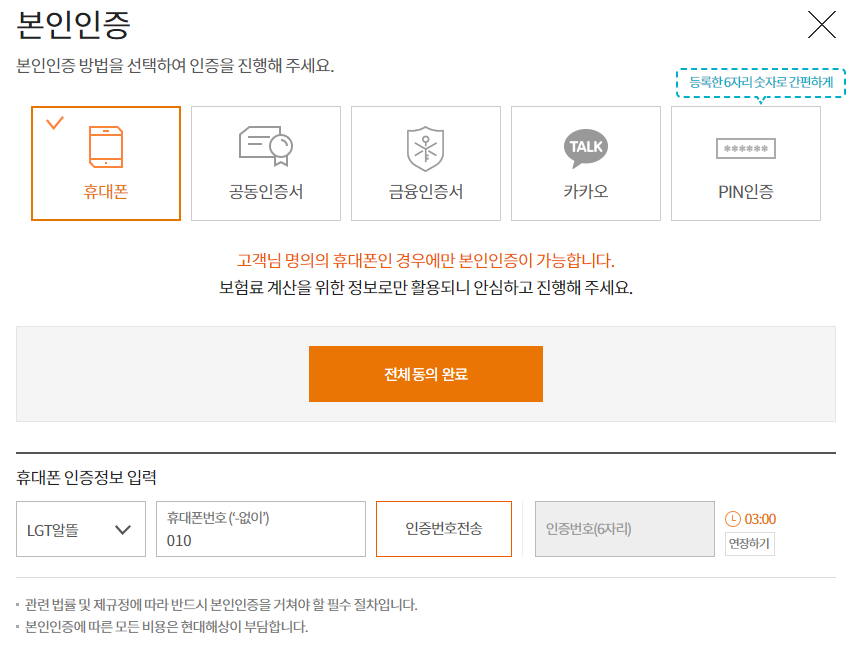This screenshot has height=666, width=857.
Task: Toggle the orange checkmark on the 휴대폰 tile
Action: (55, 123)
